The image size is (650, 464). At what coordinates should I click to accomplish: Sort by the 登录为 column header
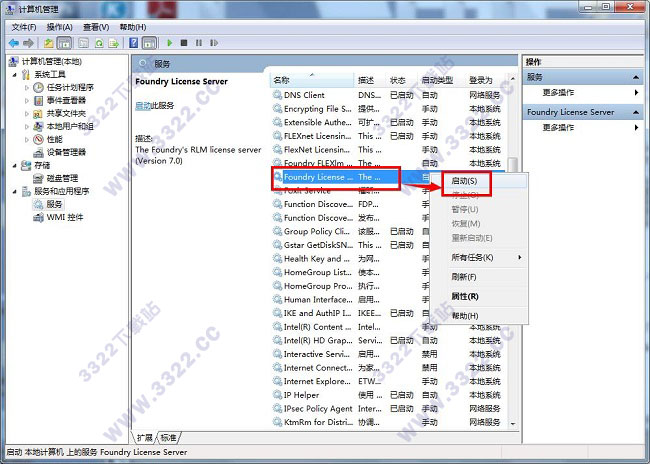487,80
